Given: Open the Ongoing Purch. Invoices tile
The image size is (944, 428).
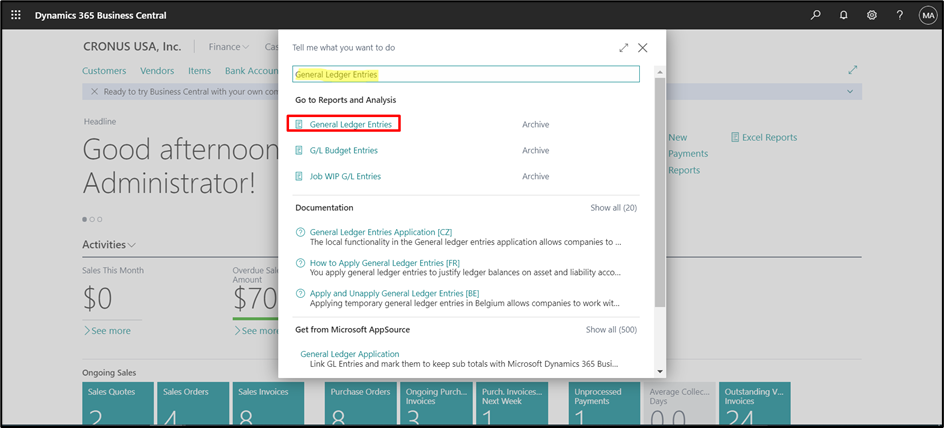Looking at the screenshot, I should pyautogui.click(x=436, y=405).
